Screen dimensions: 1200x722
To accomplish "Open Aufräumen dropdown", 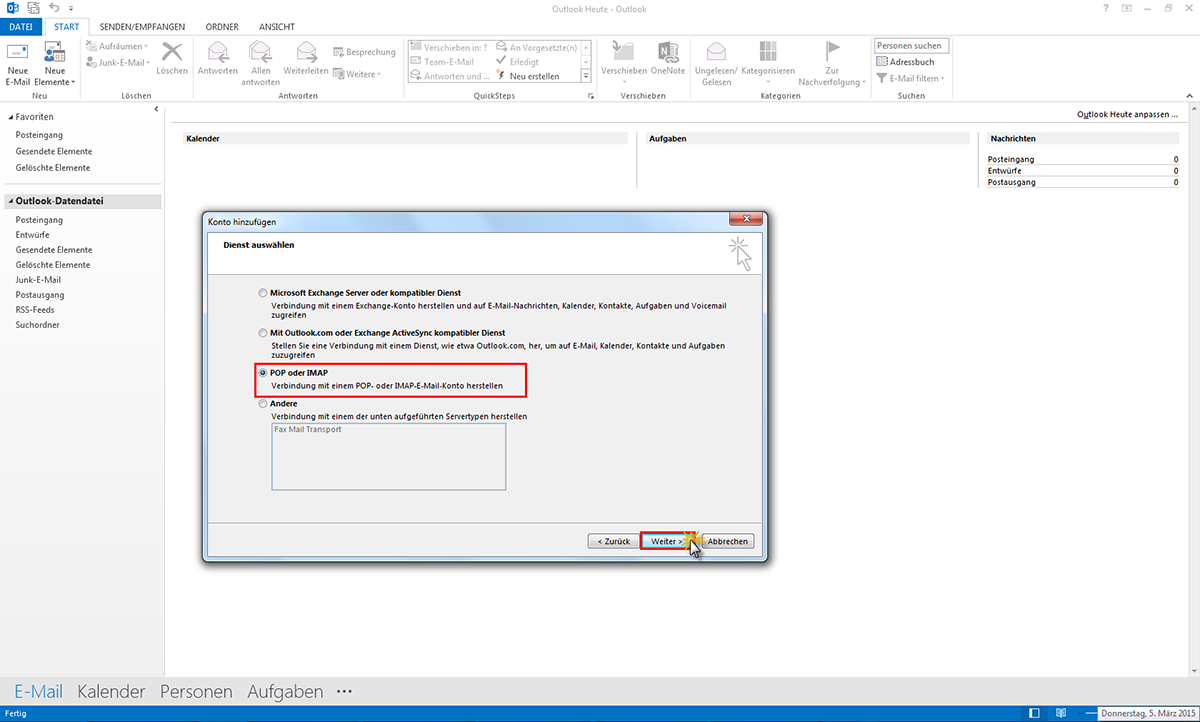I will 118,46.
